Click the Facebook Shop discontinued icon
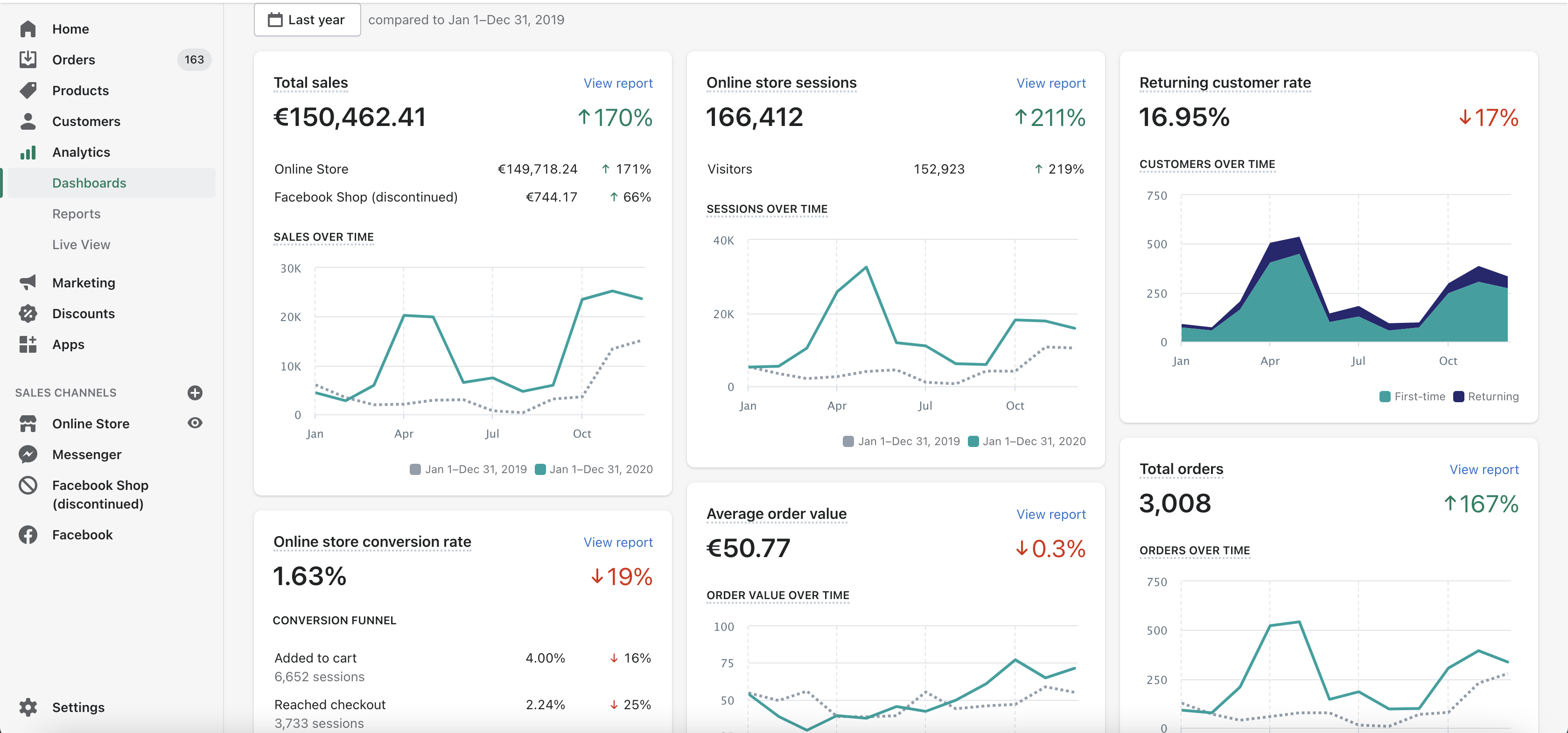The width and height of the screenshot is (1568, 733). [x=28, y=485]
